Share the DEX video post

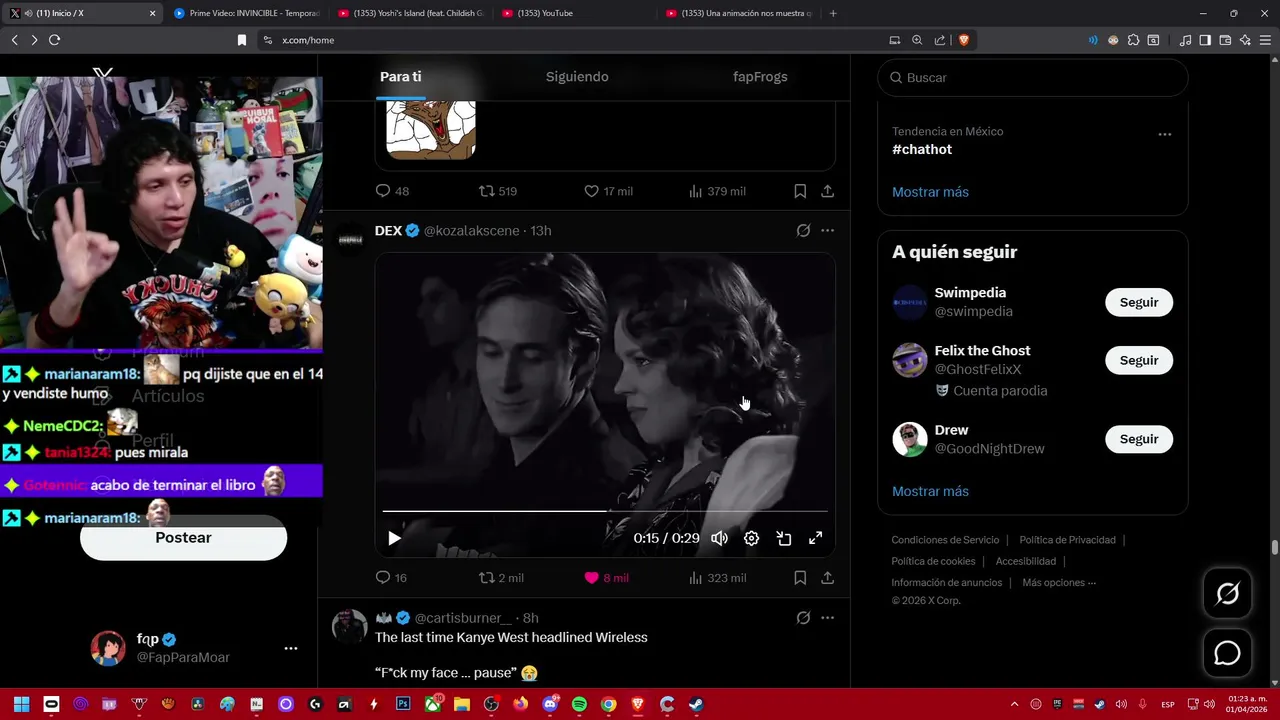pyautogui.click(x=828, y=578)
